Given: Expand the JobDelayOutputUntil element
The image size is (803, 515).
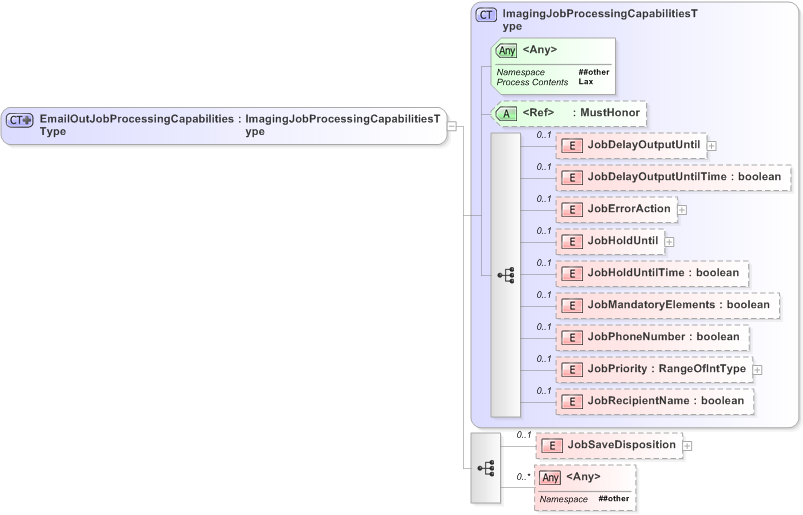Looking at the screenshot, I should coord(712,146).
